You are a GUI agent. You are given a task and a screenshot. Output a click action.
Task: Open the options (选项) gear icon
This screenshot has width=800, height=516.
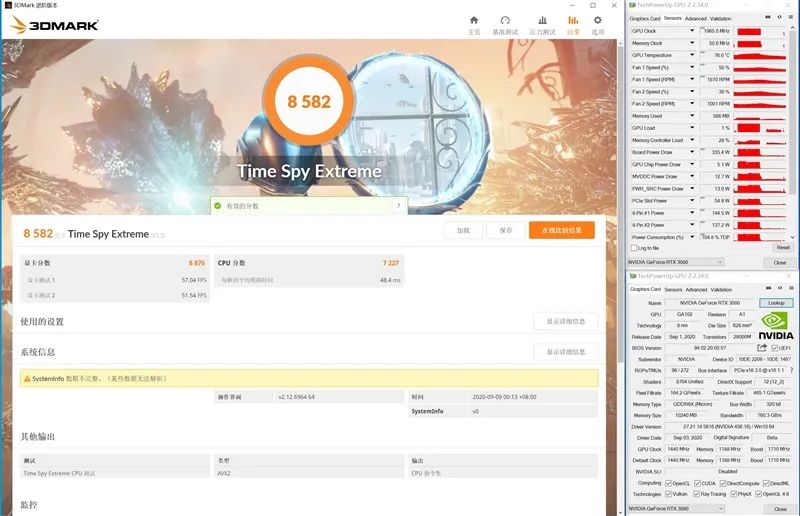(x=597, y=20)
